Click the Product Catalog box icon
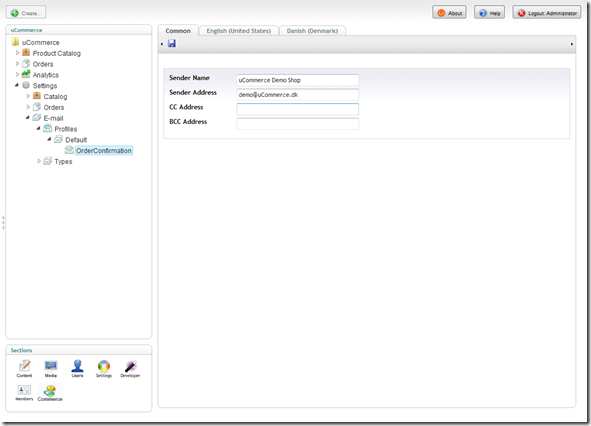Image resolution: width=591 pixels, height=426 pixels. click(x=26, y=53)
